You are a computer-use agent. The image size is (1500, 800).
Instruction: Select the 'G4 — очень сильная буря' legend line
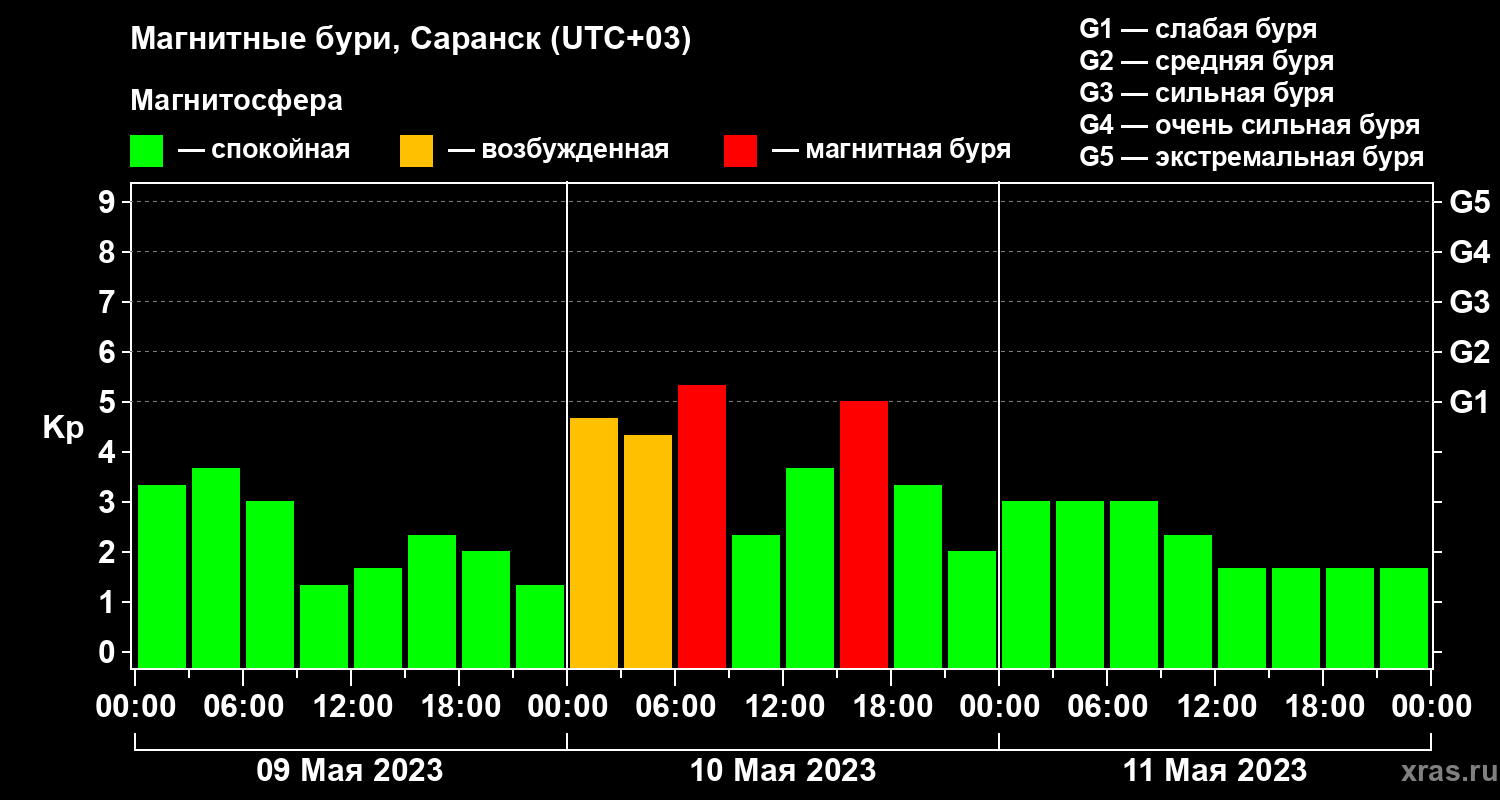click(1250, 125)
